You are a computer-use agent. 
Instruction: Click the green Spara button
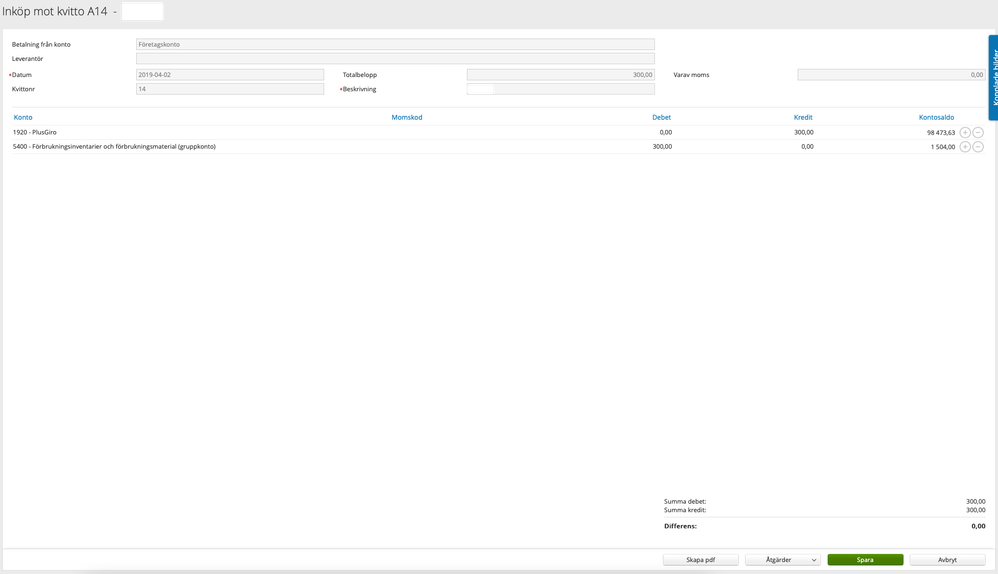point(865,560)
